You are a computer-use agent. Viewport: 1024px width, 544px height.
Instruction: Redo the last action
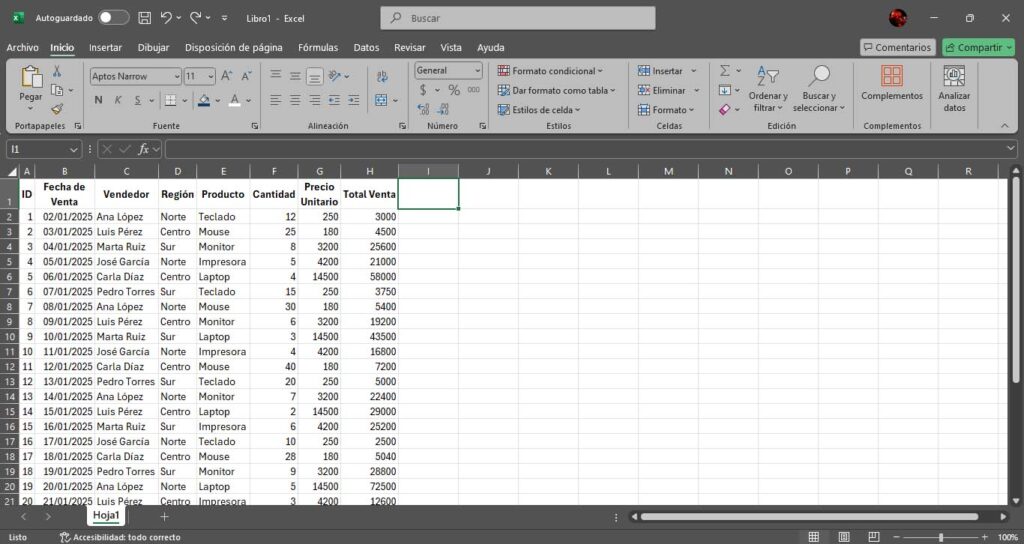pyautogui.click(x=195, y=18)
